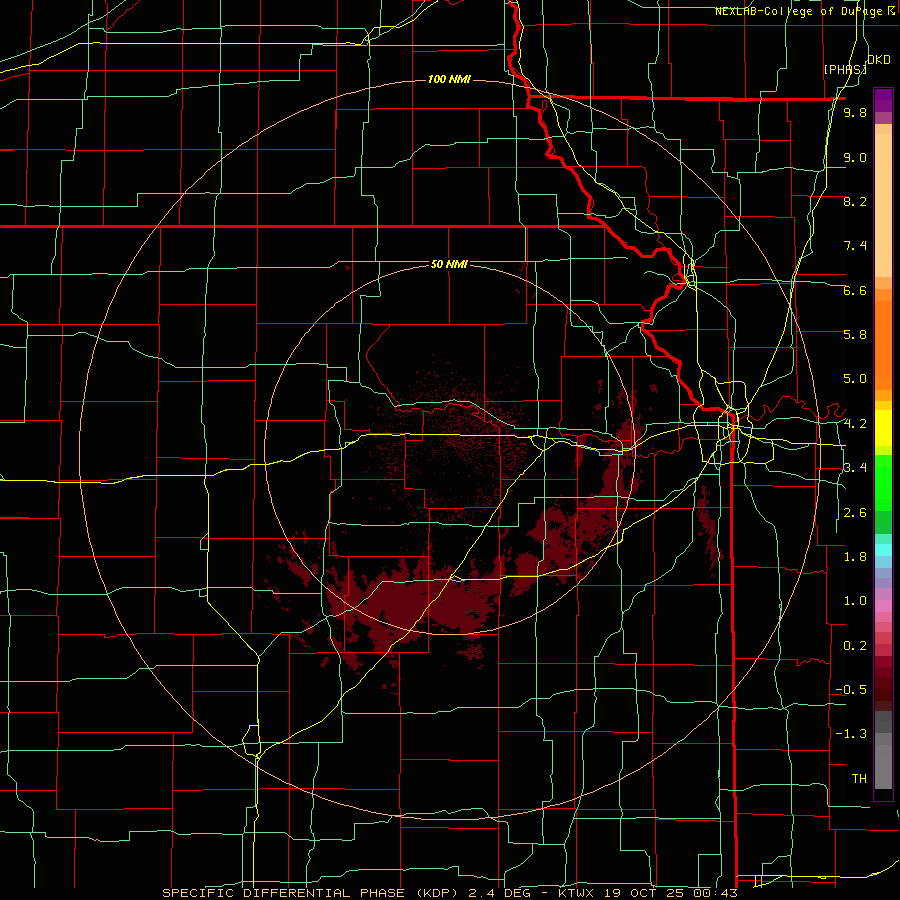The width and height of the screenshot is (900, 900).
Task: Click the -1.3 scale value
Action: click(x=851, y=734)
